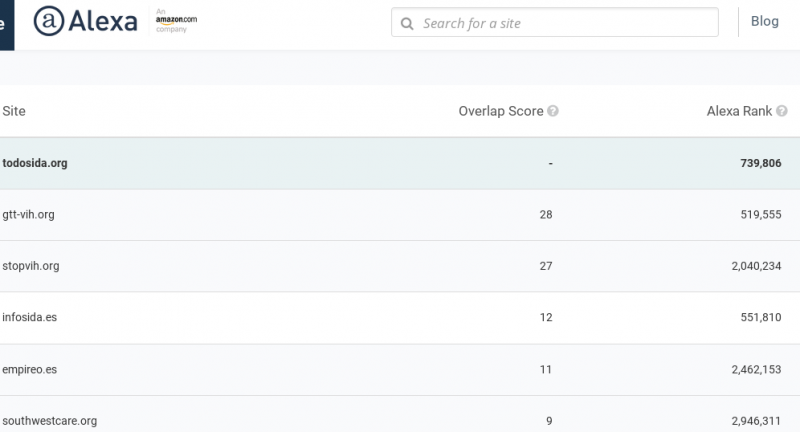
Task: Click the Overlap Score column header
Action: click(500, 111)
